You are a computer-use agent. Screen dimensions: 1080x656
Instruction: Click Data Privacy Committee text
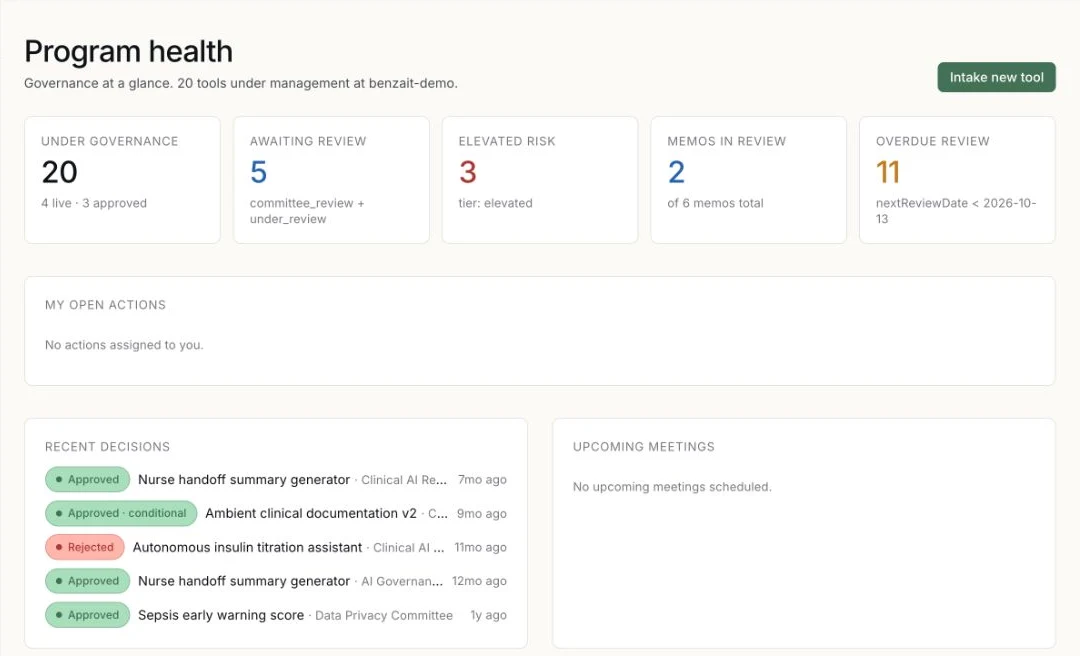(x=384, y=615)
